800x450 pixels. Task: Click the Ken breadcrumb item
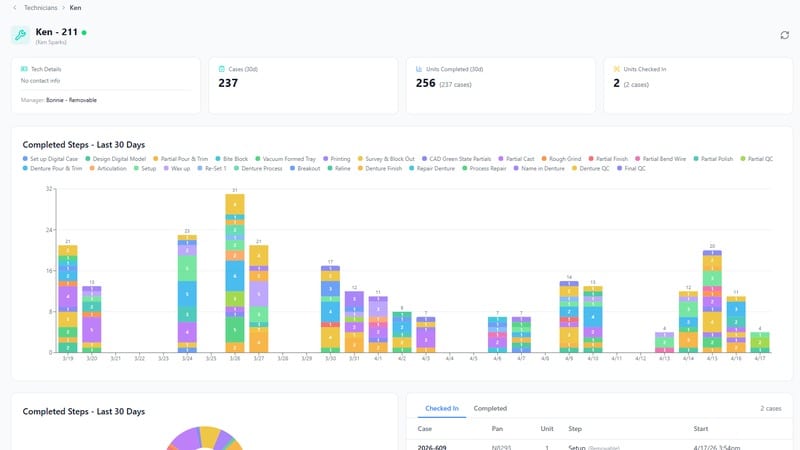click(x=75, y=8)
